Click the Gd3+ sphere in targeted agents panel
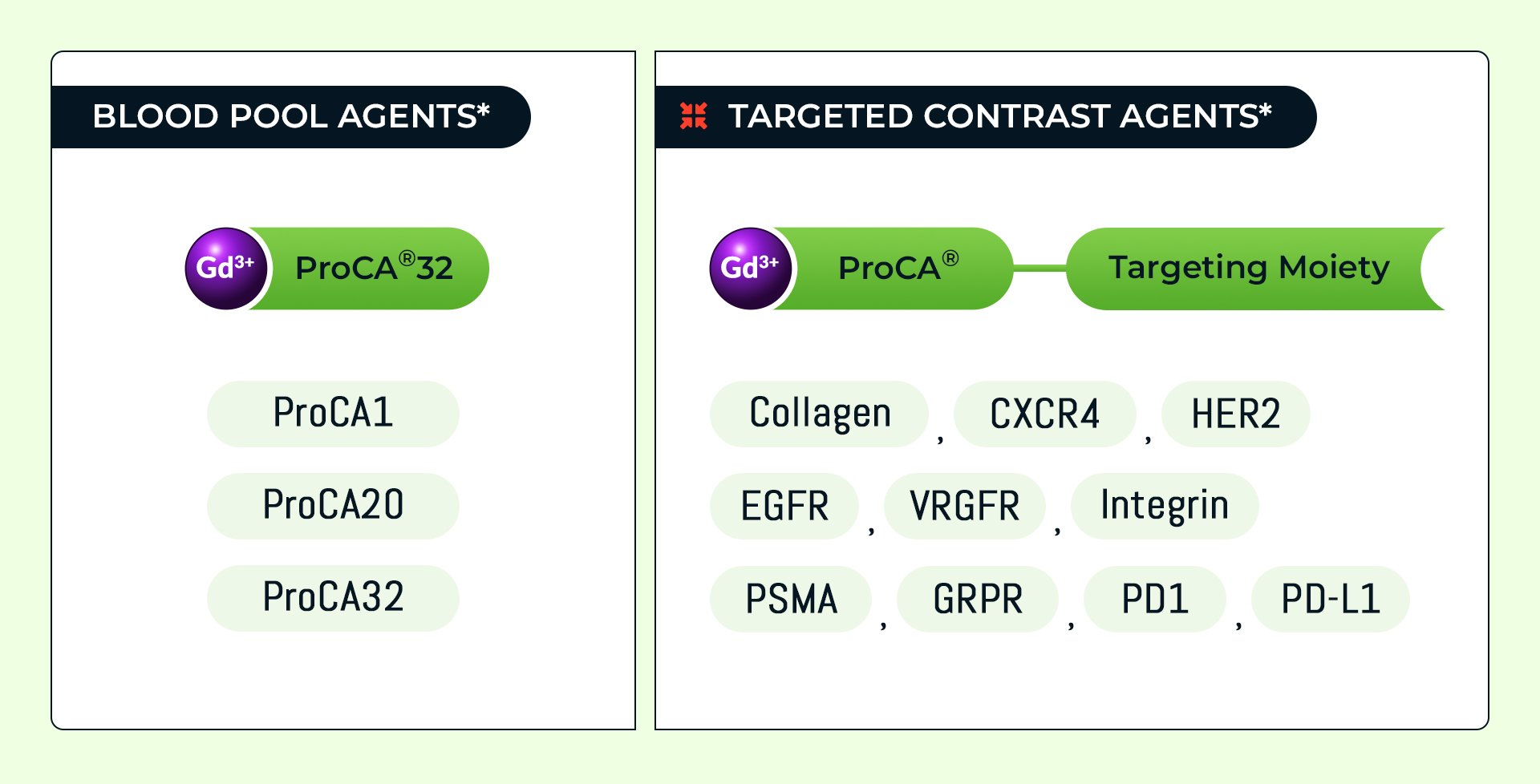Image resolution: width=1540 pixels, height=784 pixels. coord(750,269)
